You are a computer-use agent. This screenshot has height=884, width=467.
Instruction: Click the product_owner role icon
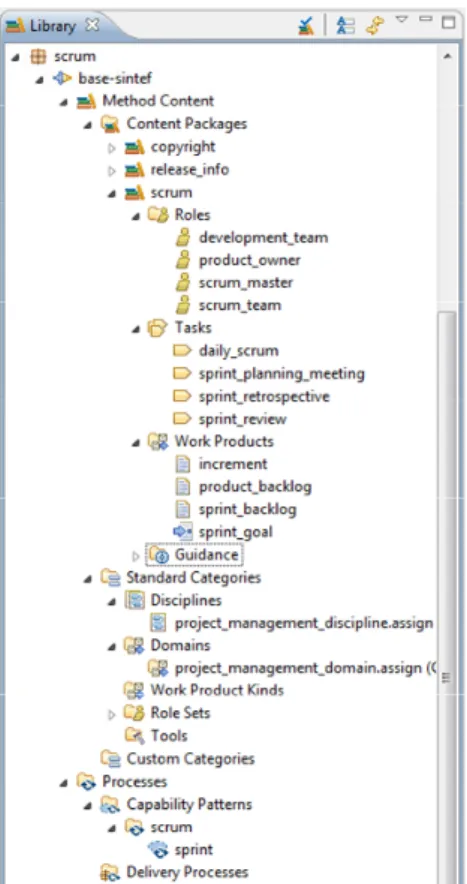point(182,260)
